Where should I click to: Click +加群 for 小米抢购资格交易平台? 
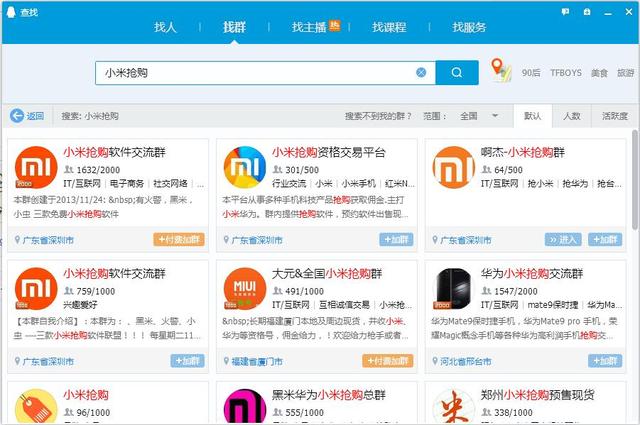pos(396,239)
